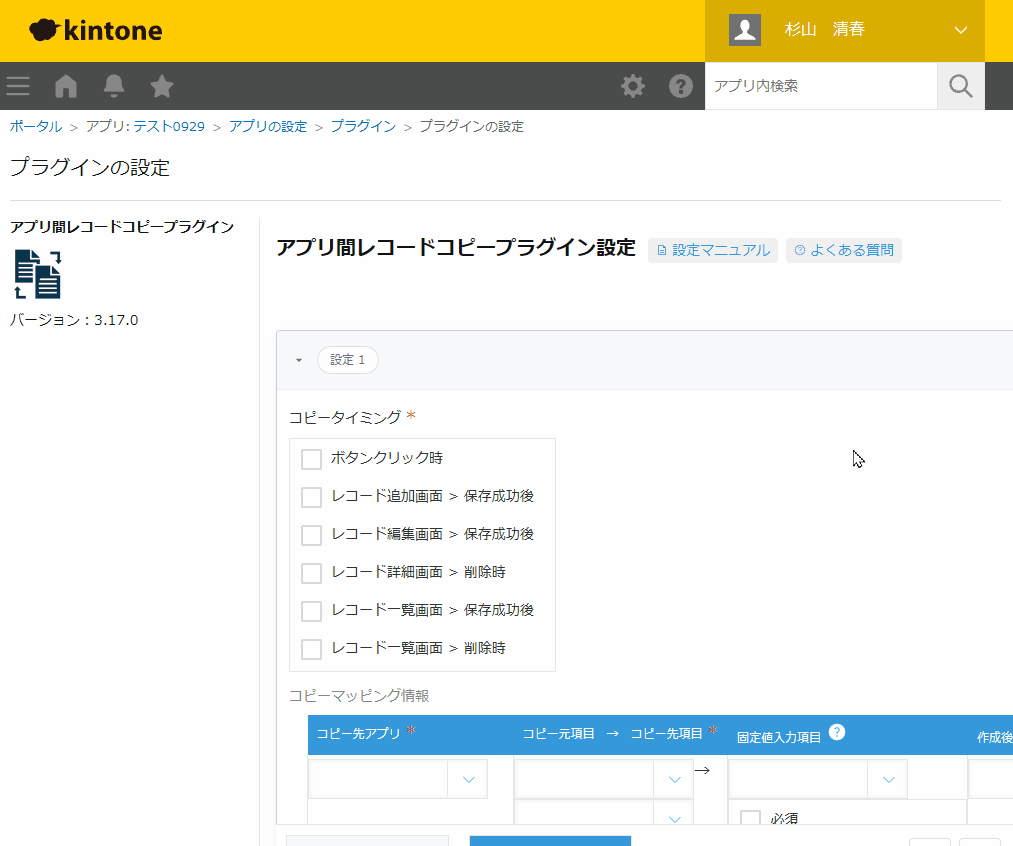This screenshot has height=846, width=1013.
Task: Click help icon next to 固定値入力項目
Action: [x=837, y=732]
